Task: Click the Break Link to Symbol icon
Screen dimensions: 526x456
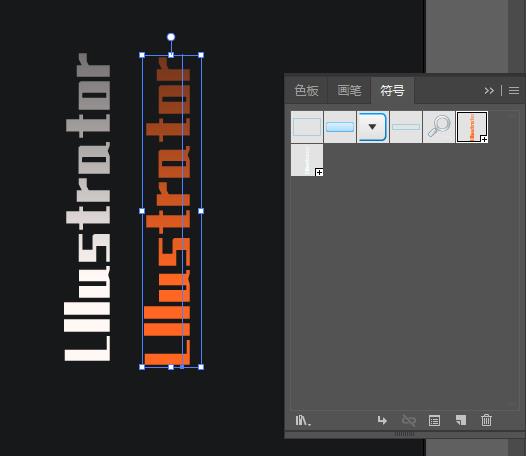Action: 409,420
